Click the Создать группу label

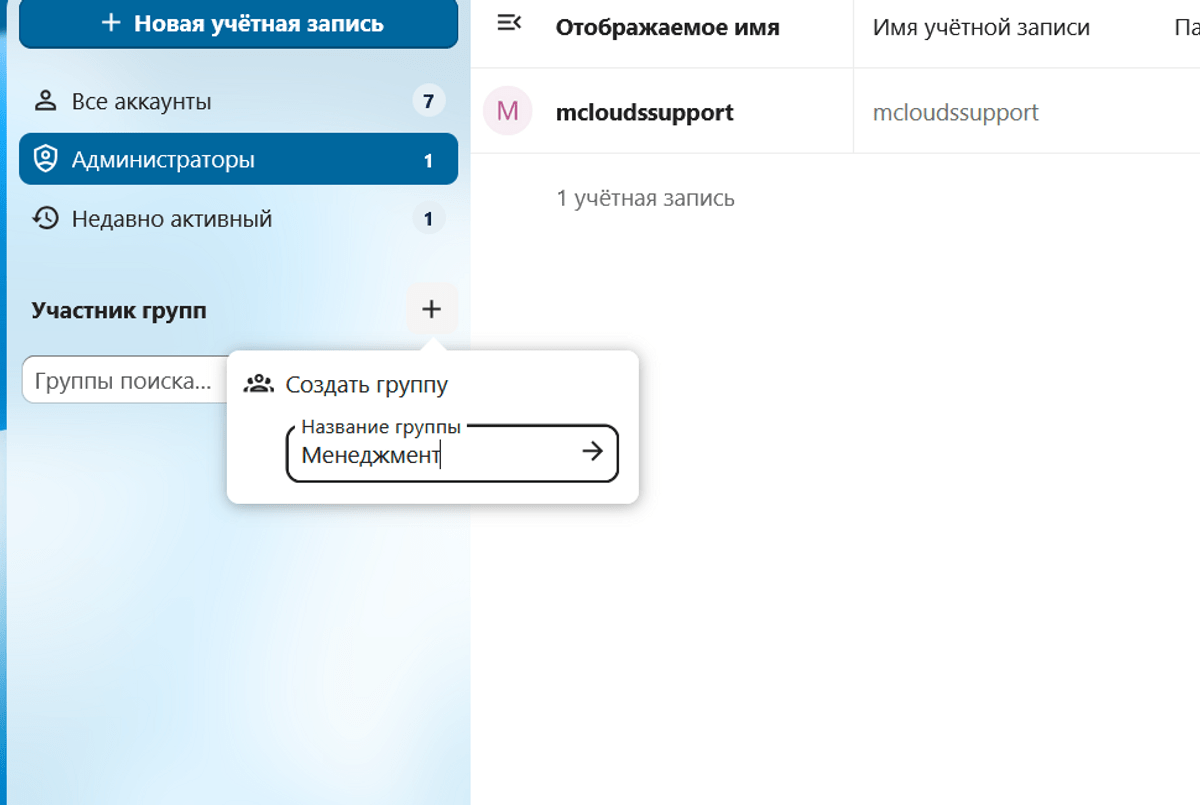[366, 384]
